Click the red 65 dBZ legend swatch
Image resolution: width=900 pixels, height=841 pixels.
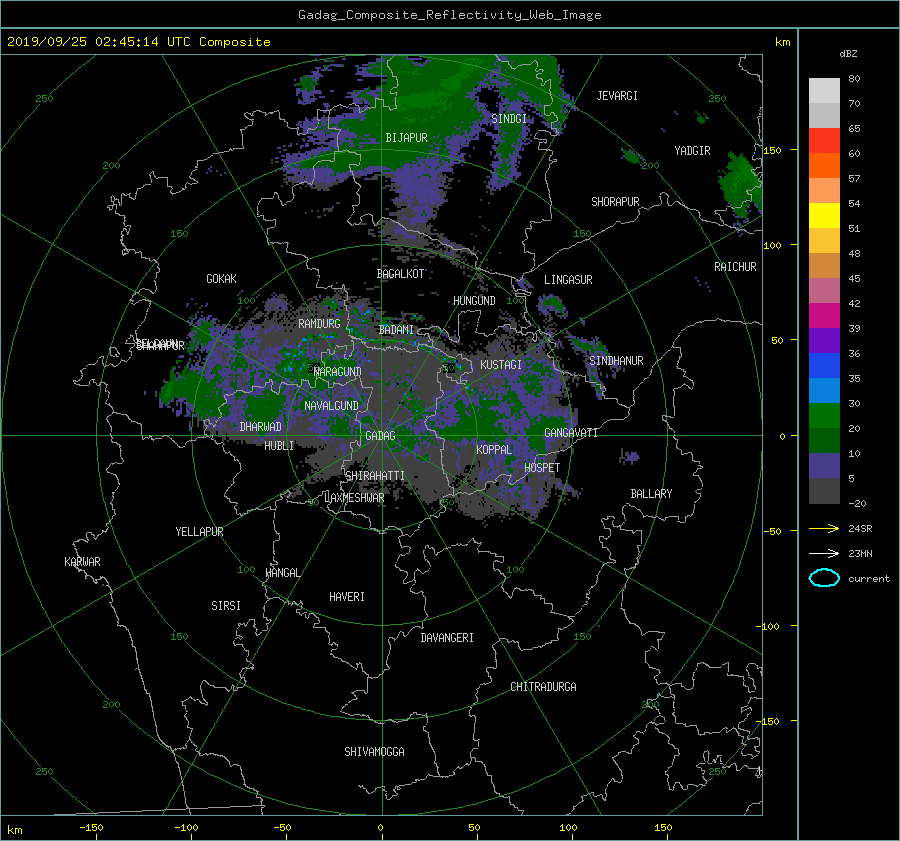click(x=824, y=140)
